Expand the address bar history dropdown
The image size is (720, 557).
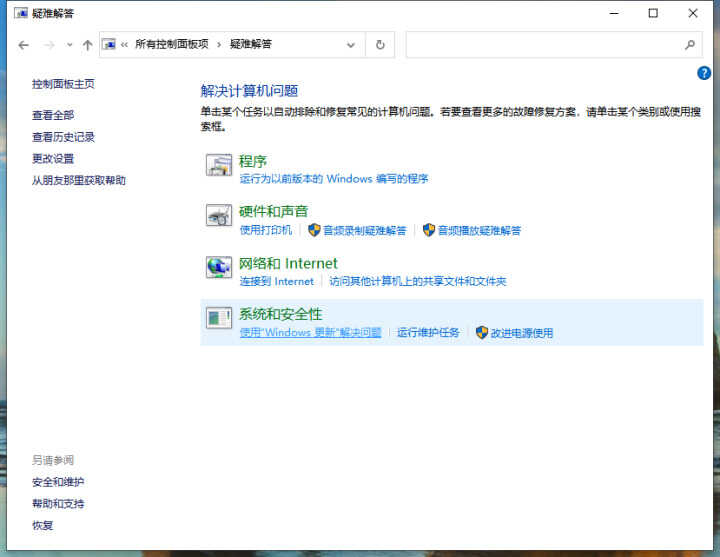[351, 45]
